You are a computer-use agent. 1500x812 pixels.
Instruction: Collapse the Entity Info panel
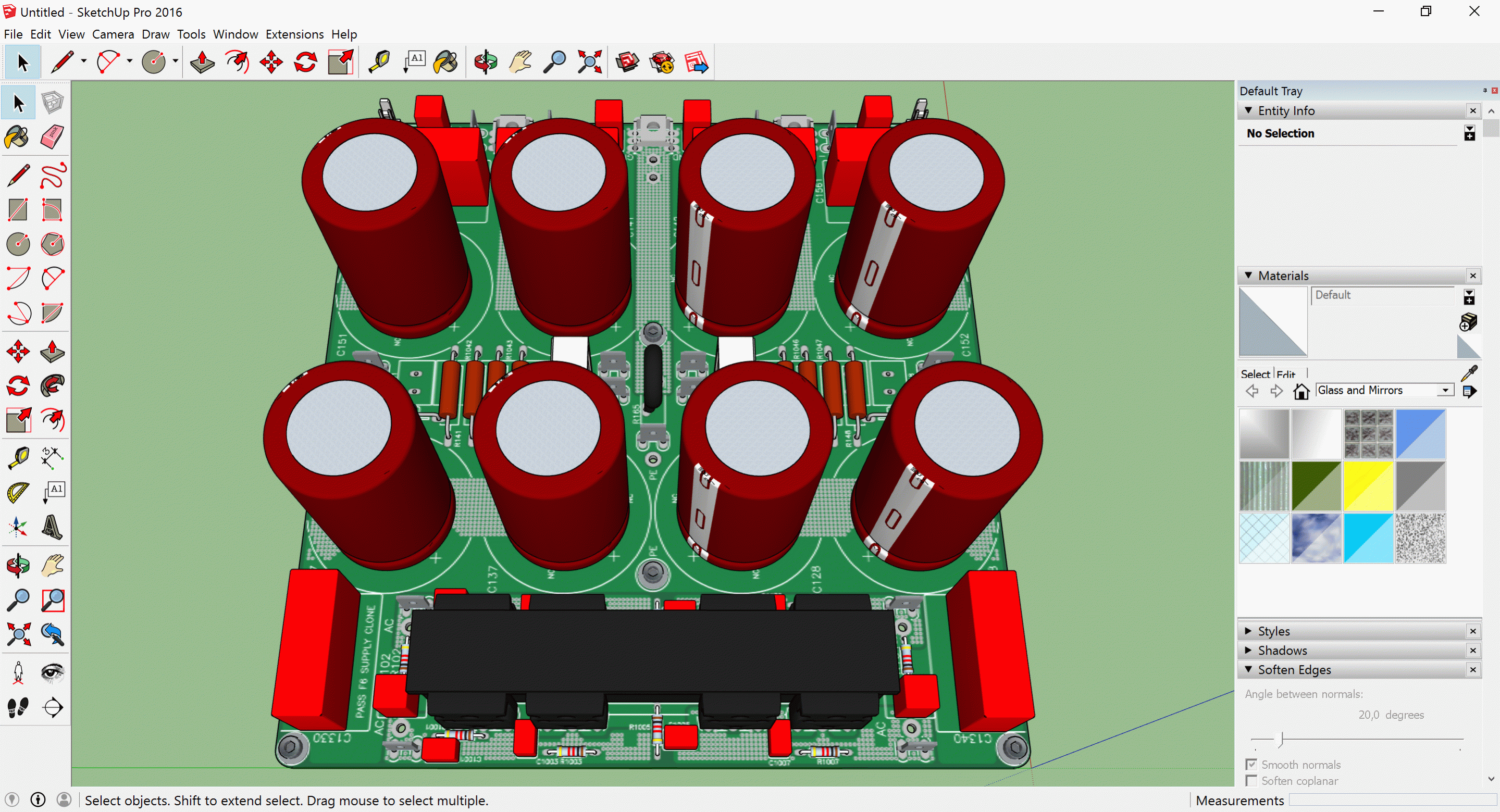click(1248, 110)
